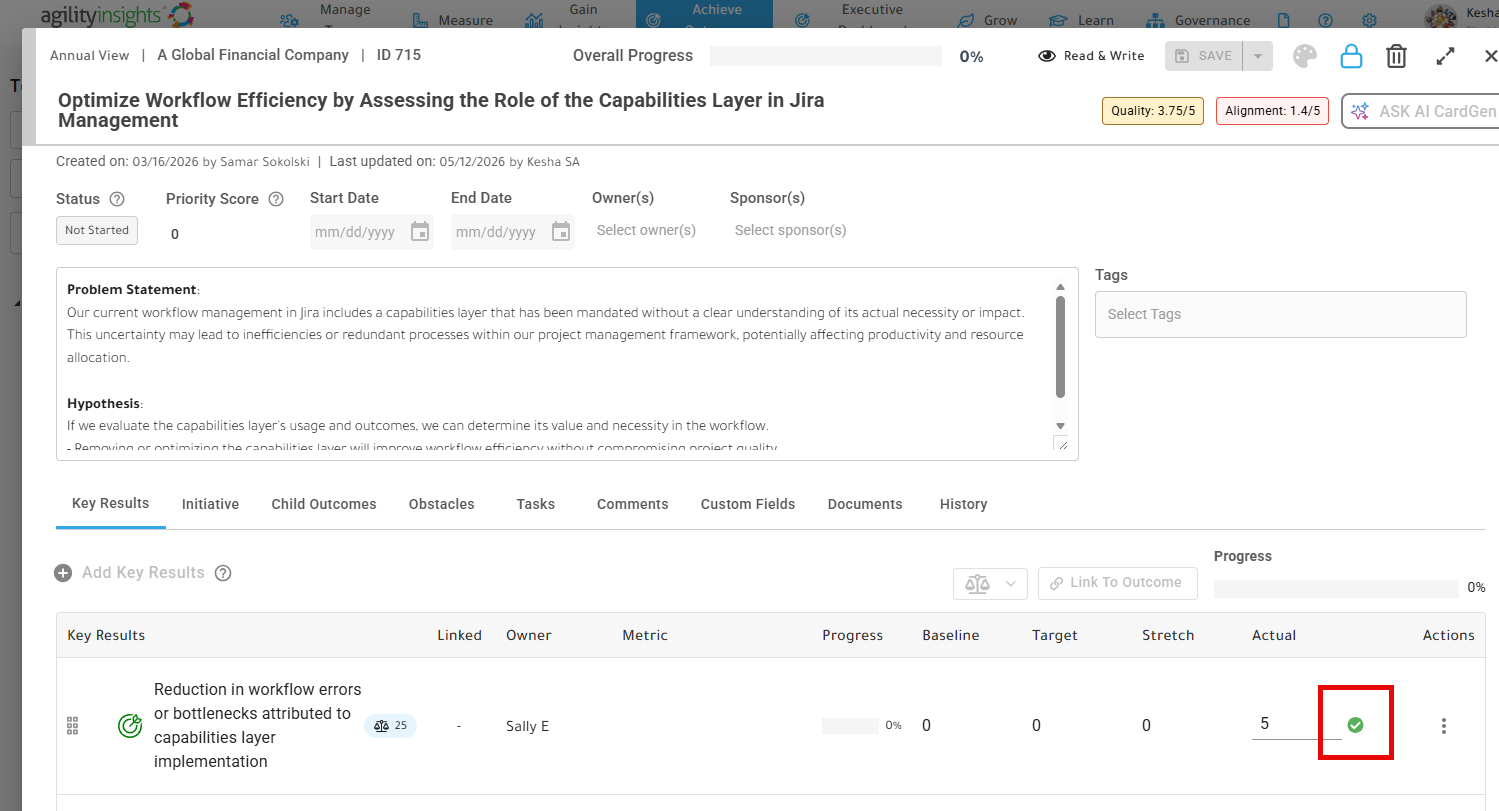Open the Governance menu
Viewport: 1499px width, 811px height.
[x=1199, y=20]
